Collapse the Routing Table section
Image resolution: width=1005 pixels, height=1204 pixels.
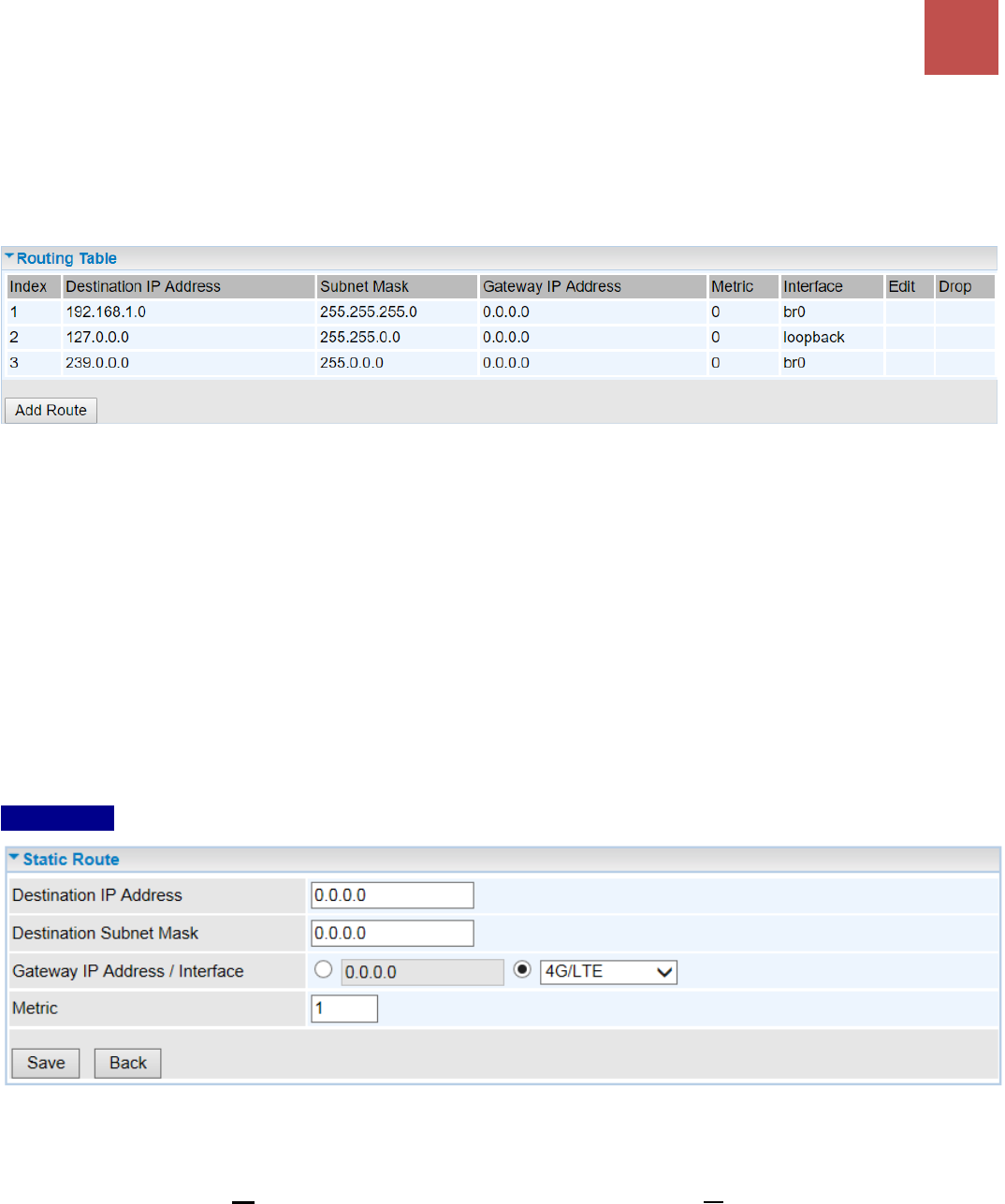(9, 256)
